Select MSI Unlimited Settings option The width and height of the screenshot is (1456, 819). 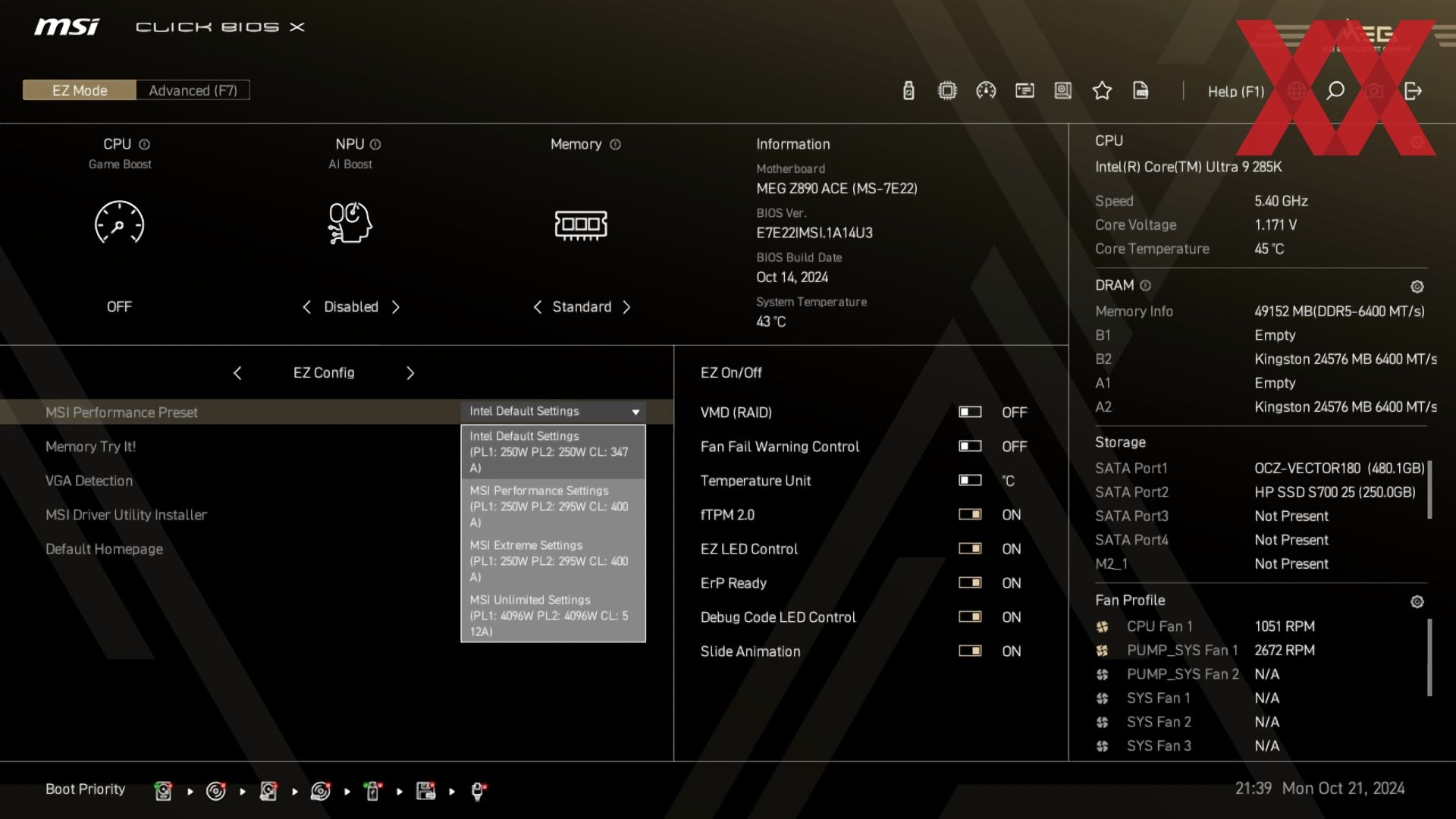552,615
